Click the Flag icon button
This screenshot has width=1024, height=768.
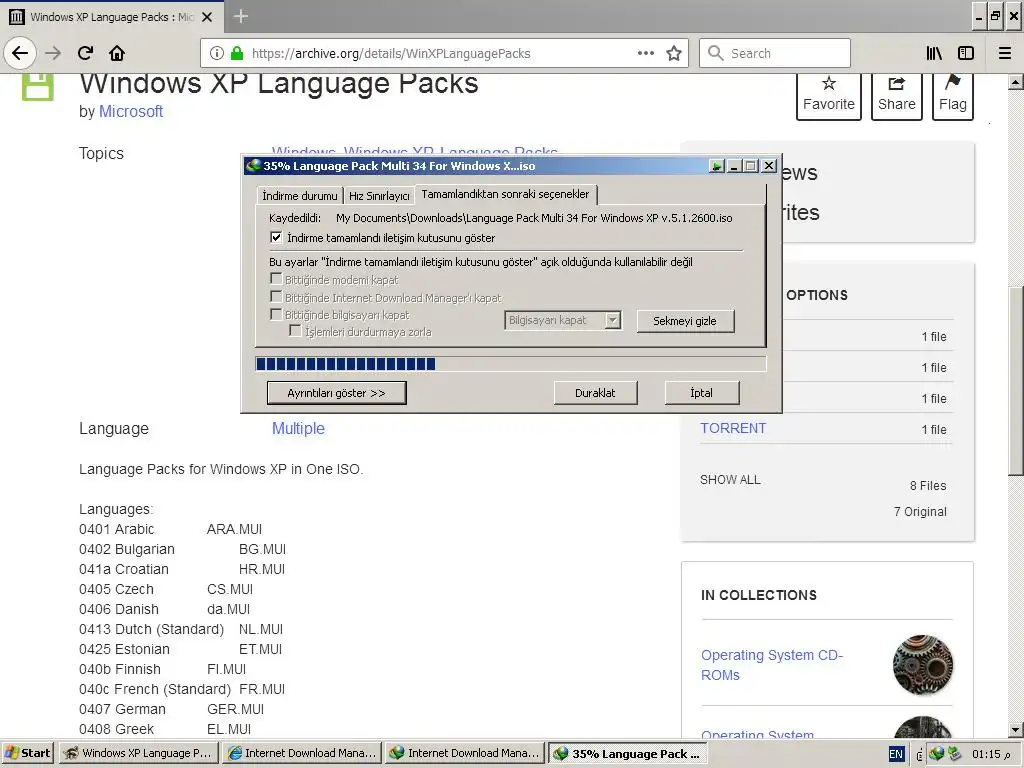[953, 95]
